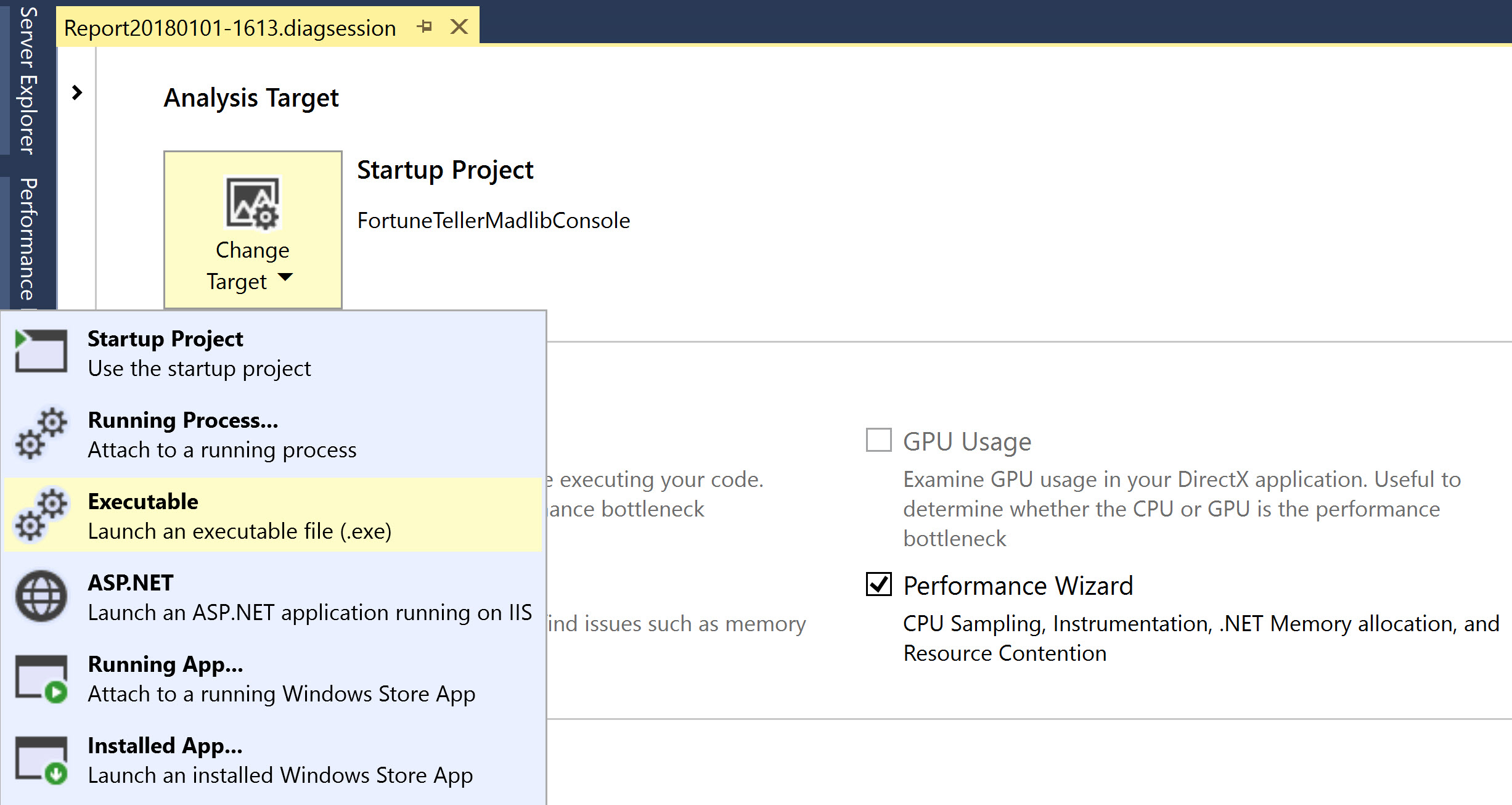
Task: Click 'Examine GPU usage in your DirectX' description
Action: pyautogui.click(x=1182, y=509)
